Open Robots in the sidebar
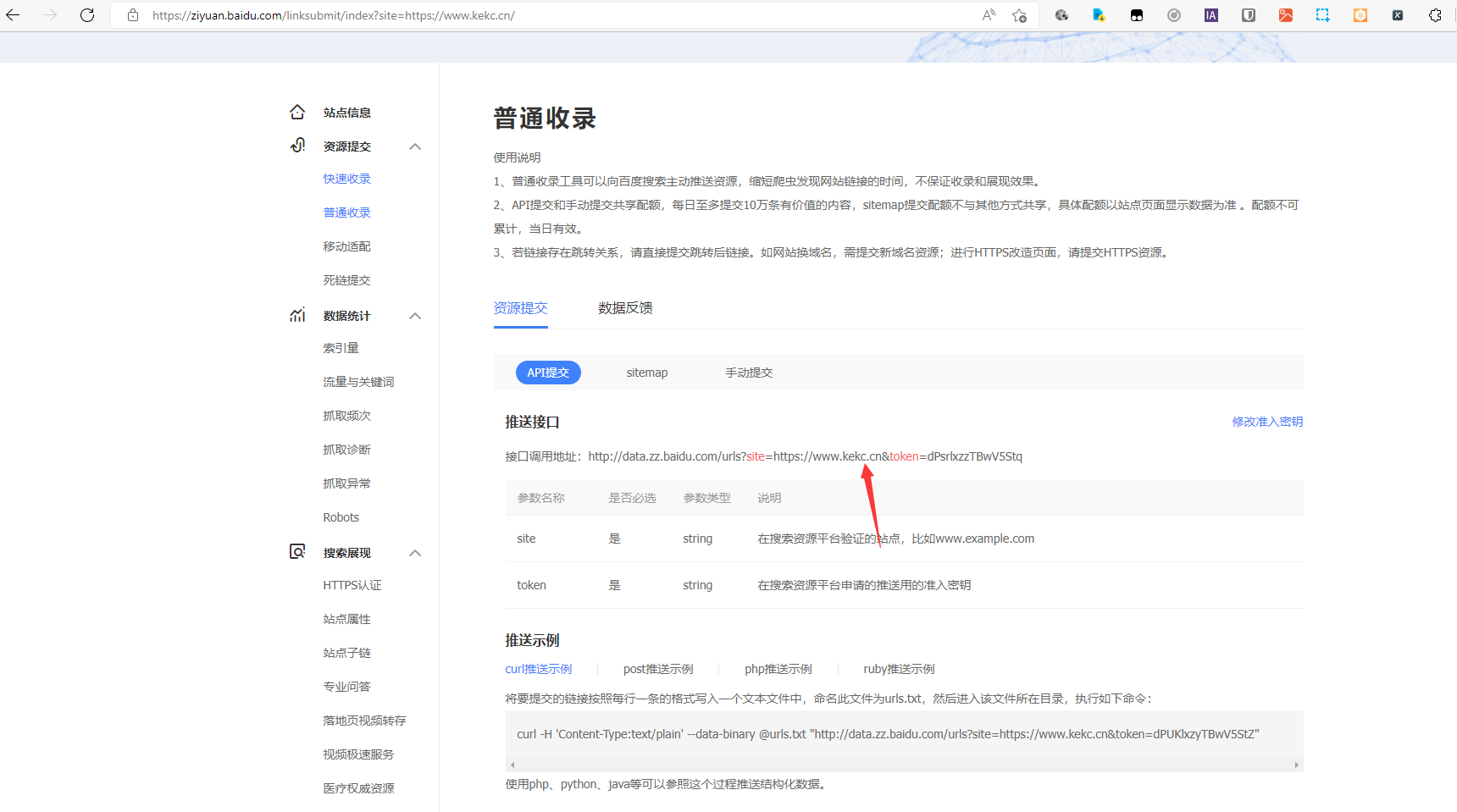The width and height of the screenshot is (1457, 812). tap(341, 517)
